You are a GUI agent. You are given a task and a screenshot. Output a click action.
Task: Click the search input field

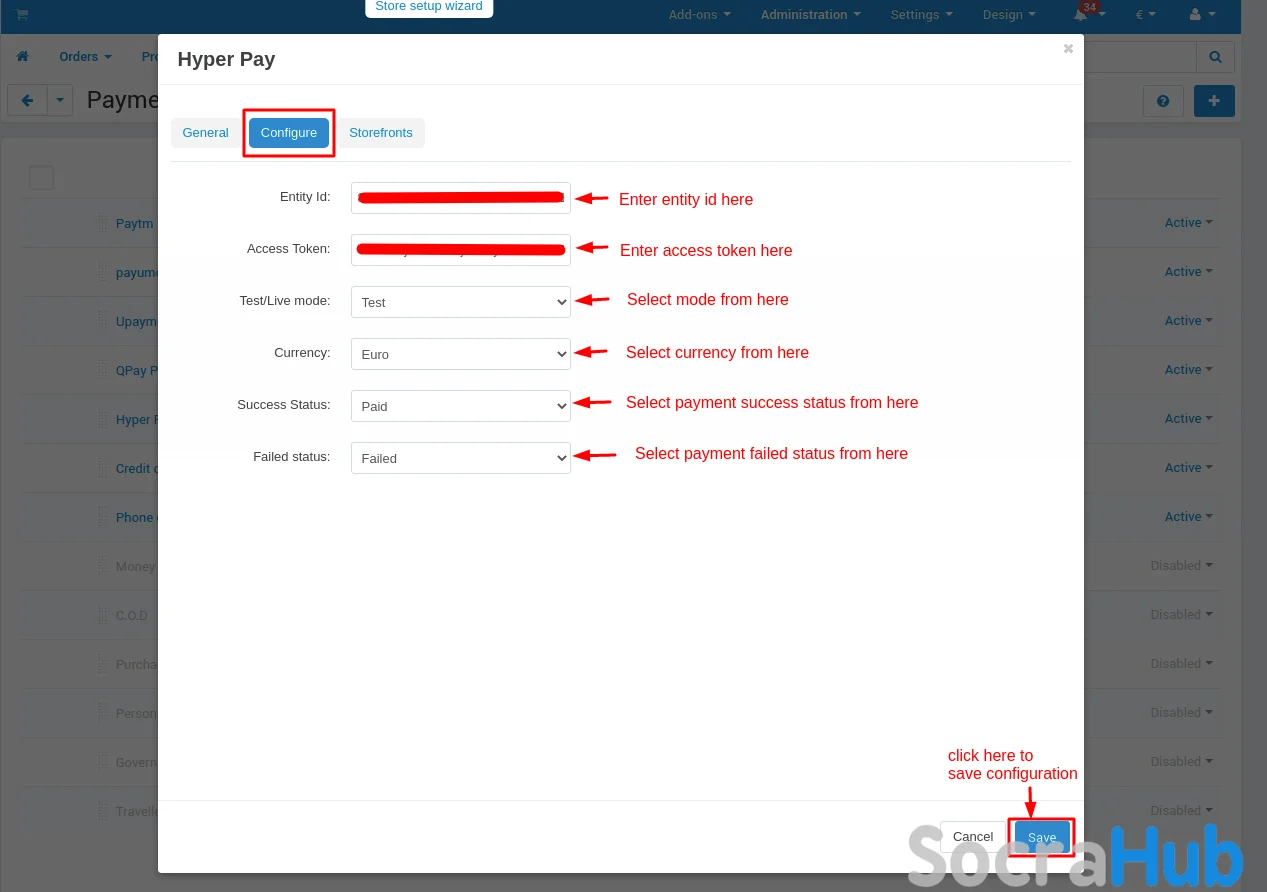[x=1140, y=57]
